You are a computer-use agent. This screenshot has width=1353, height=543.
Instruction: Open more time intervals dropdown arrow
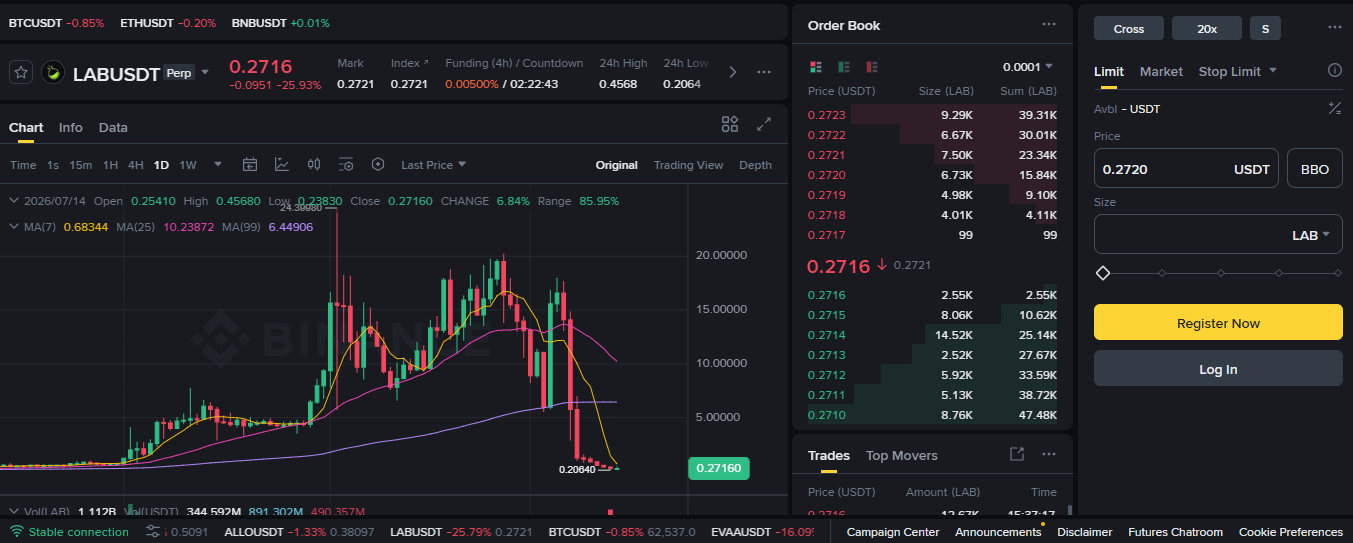[217, 165]
